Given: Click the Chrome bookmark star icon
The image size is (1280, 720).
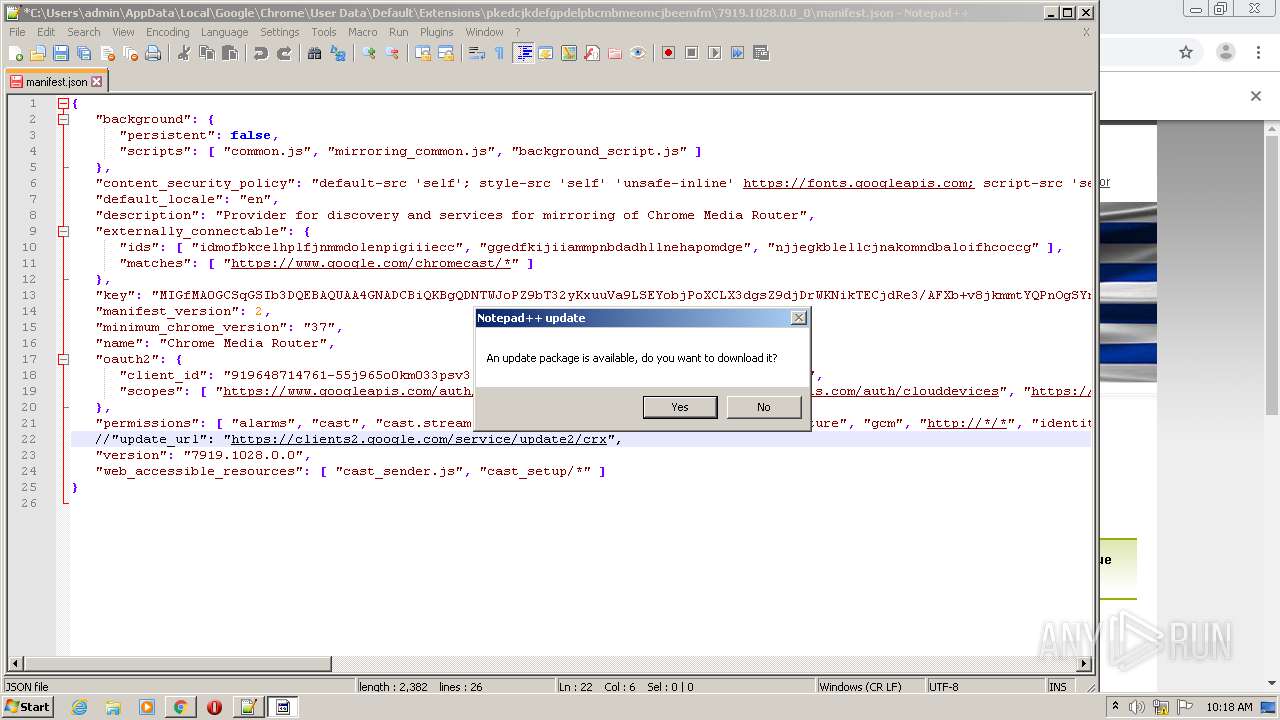Looking at the screenshot, I should pyautogui.click(x=1186, y=52).
